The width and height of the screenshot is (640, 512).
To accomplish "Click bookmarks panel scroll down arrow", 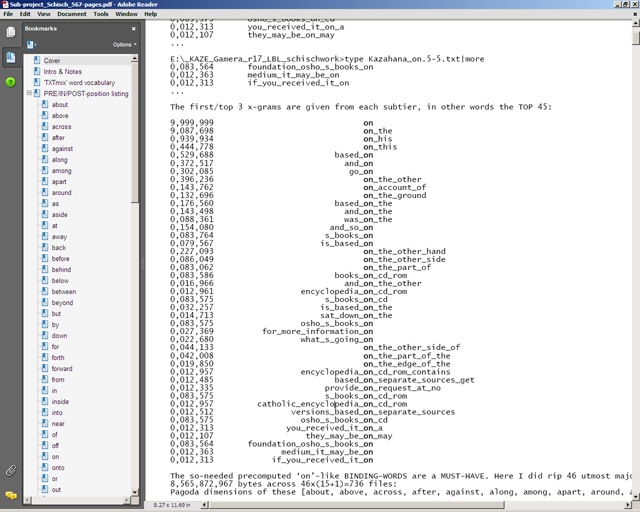I will 134,492.
